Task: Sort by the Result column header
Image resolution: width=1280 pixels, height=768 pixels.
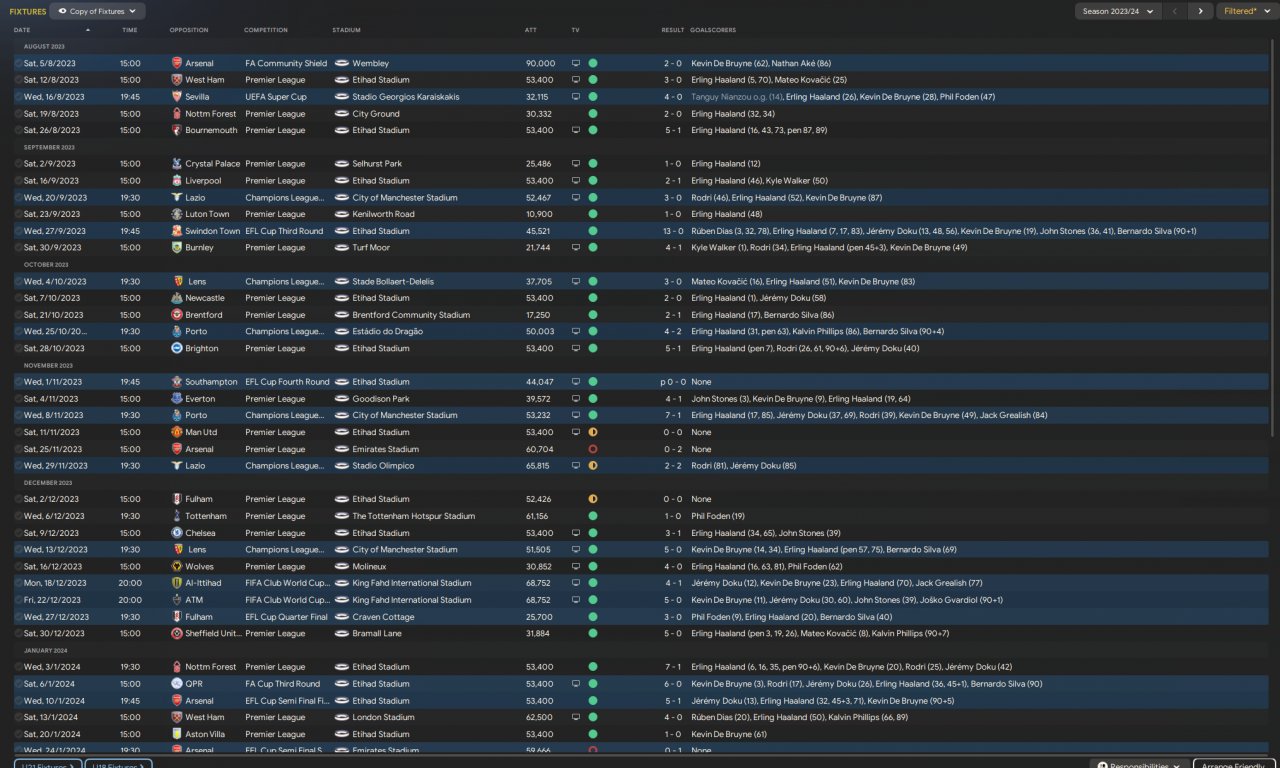Action: pos(673,30)
